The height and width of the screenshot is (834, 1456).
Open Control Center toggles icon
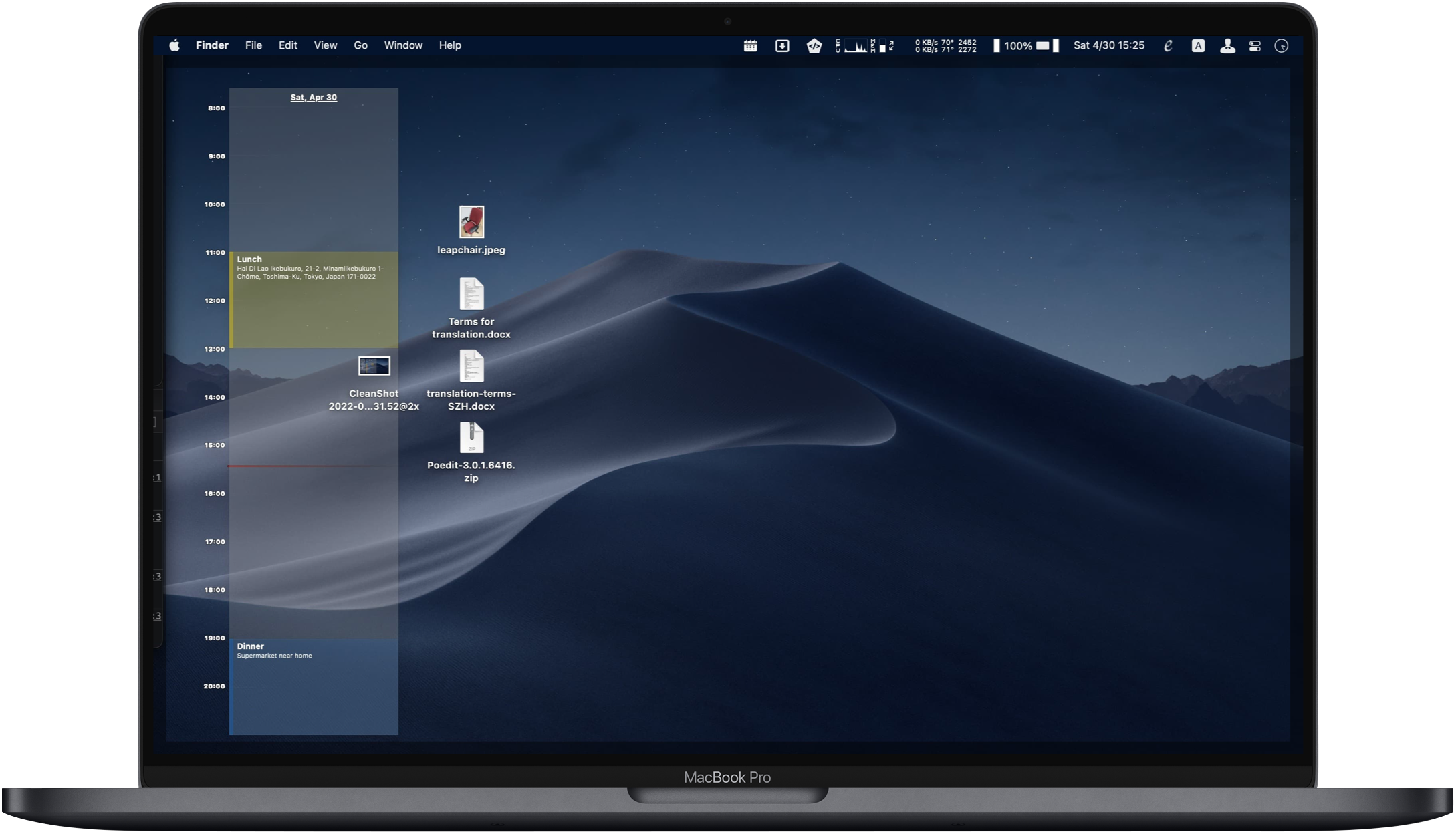1255,46
